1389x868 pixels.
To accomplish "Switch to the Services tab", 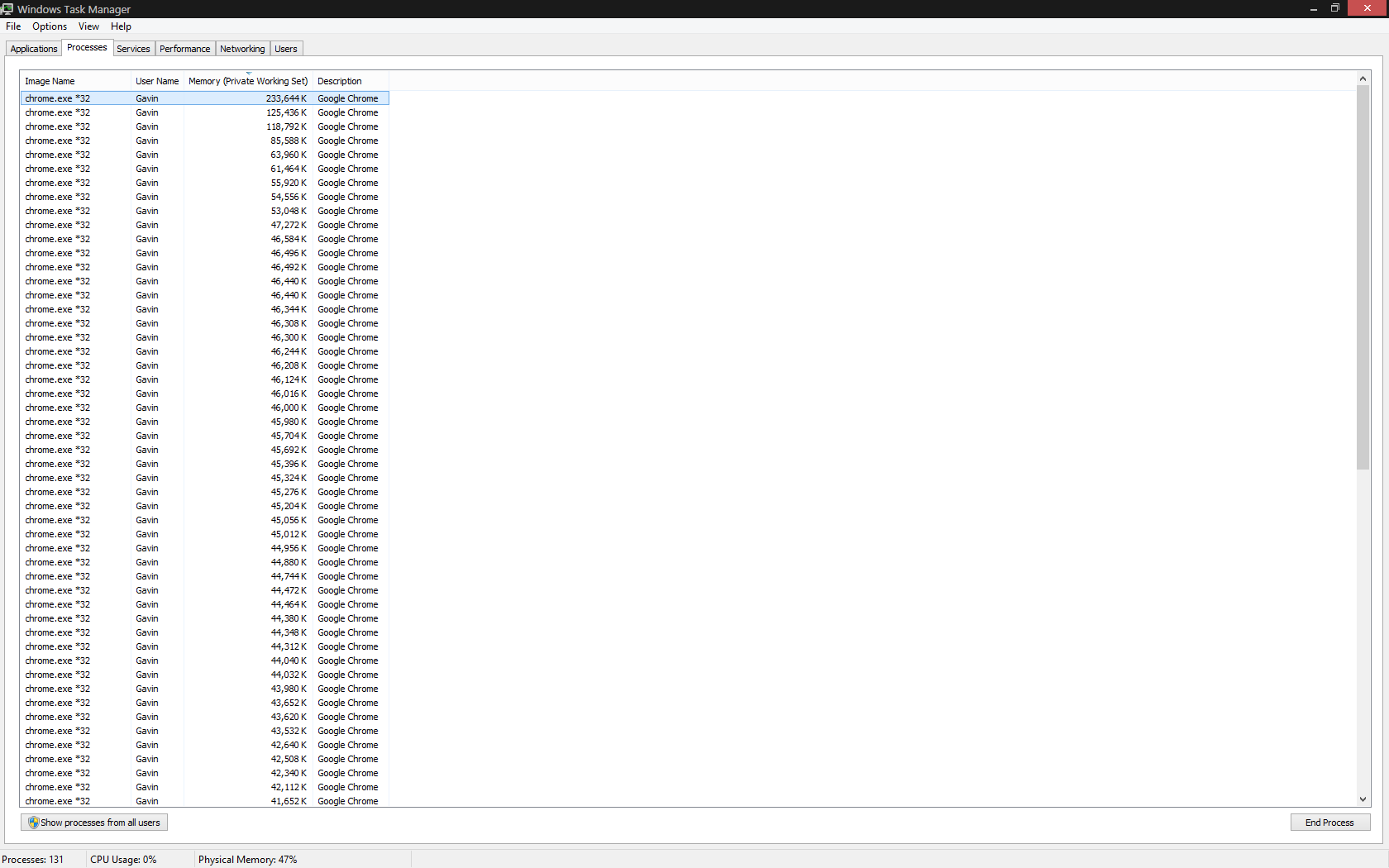I will pyautogui.click(x=133, y=49).
